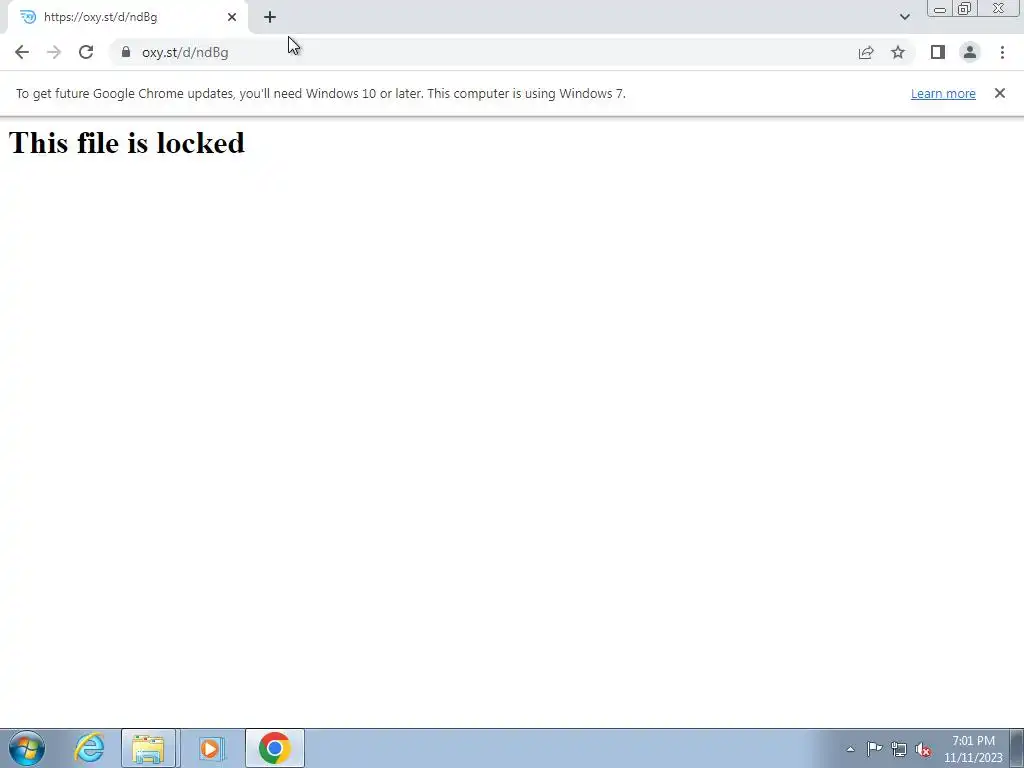This screenshot has width=1024, height=768.
Task: Open the Windows Start menu
Action: point(27,748)
